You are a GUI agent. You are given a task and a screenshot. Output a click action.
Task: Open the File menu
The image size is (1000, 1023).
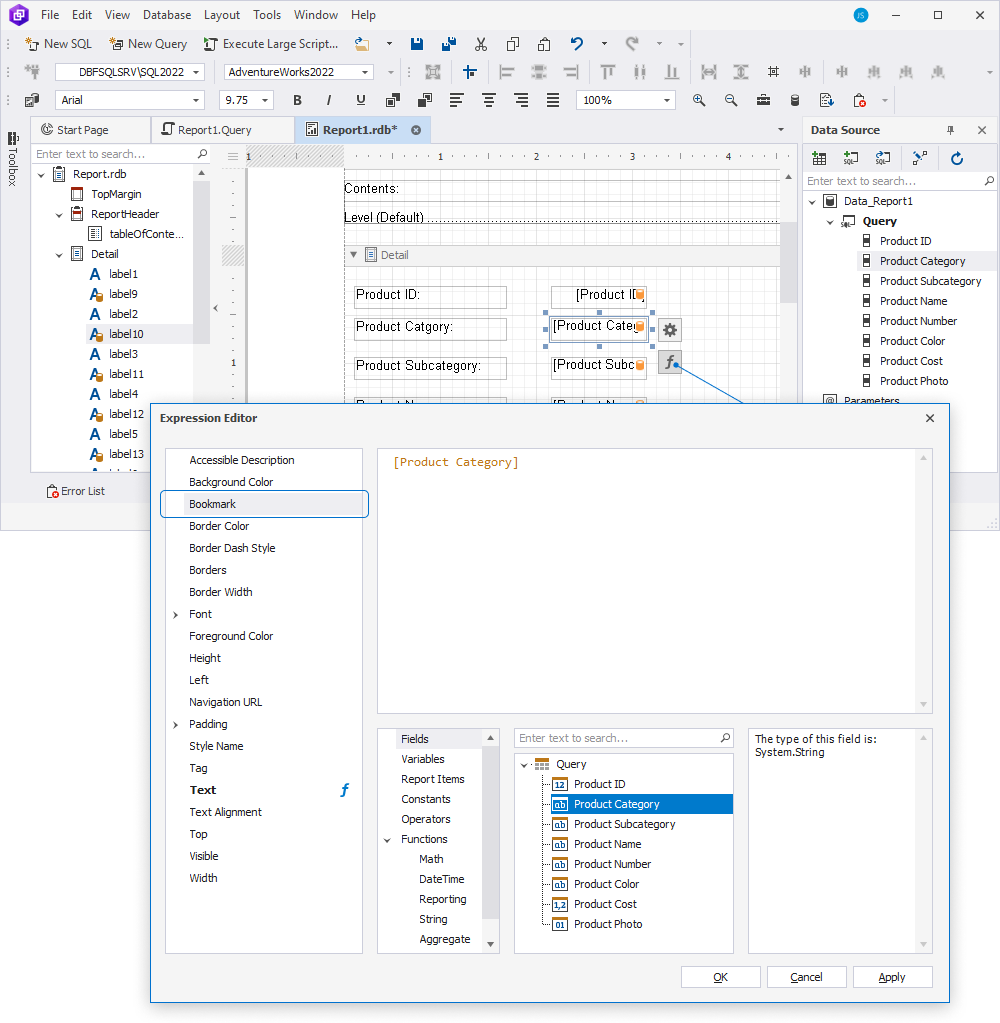(50, 14)
